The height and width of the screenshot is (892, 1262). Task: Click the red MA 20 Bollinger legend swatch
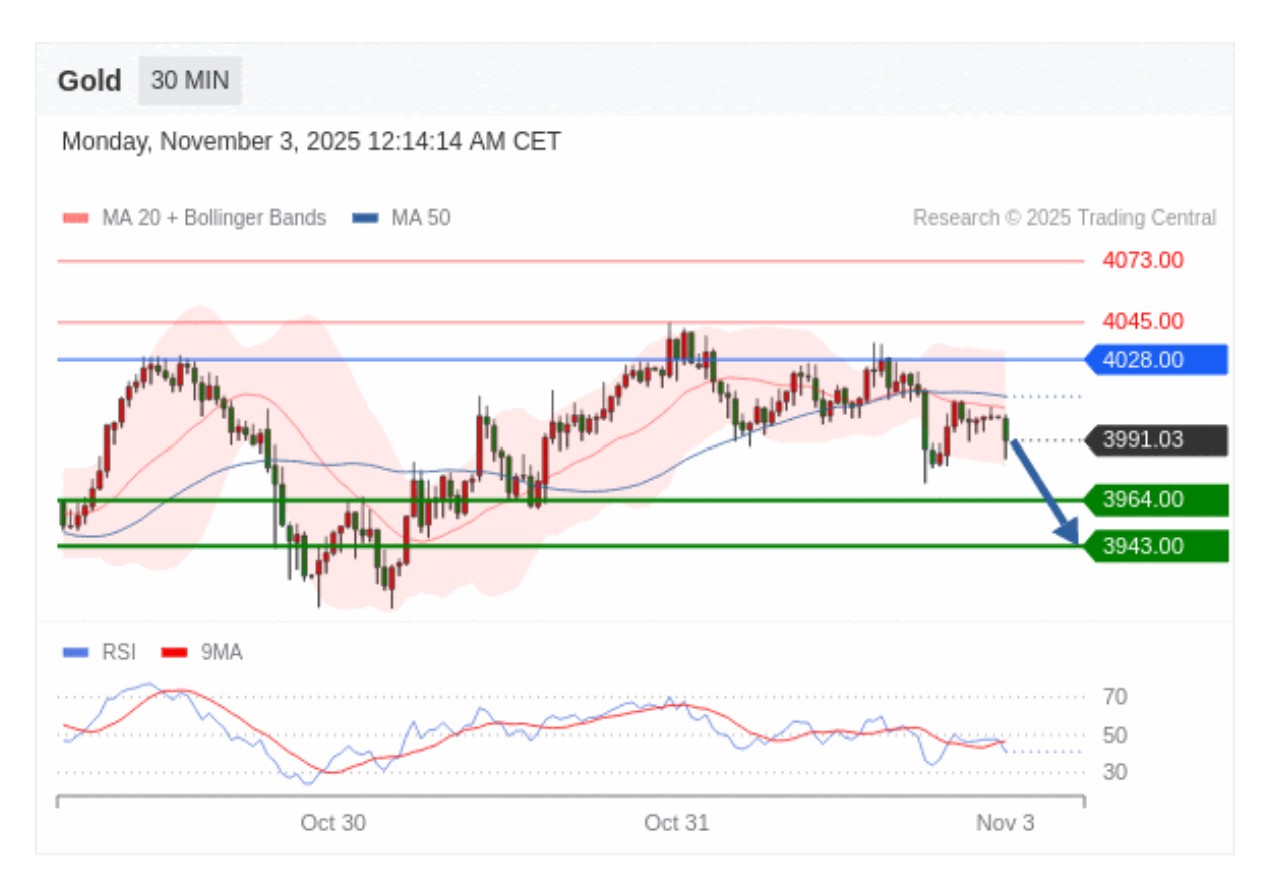(76, 218)
